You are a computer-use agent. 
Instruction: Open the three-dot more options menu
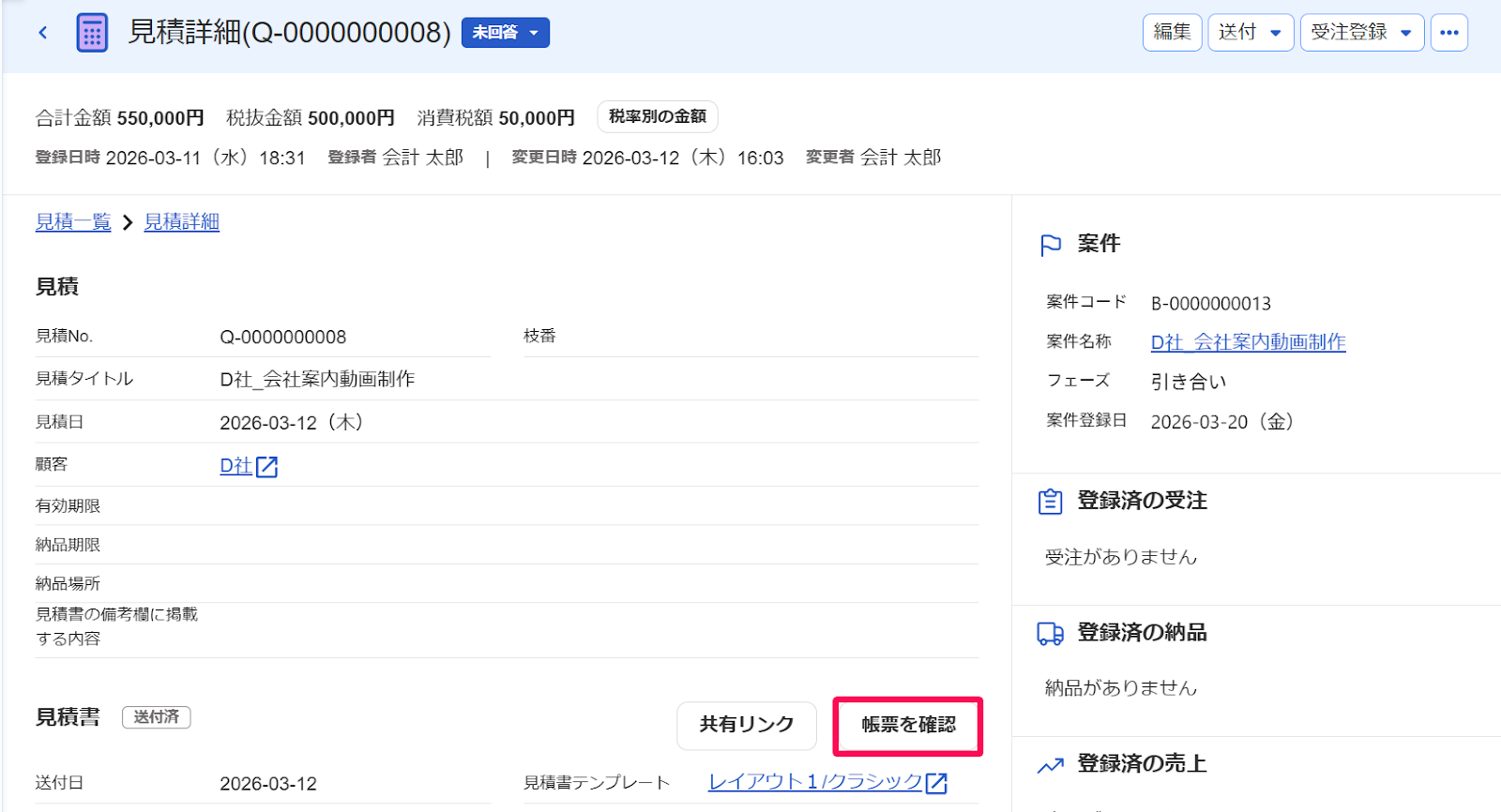coord(1449,33)
